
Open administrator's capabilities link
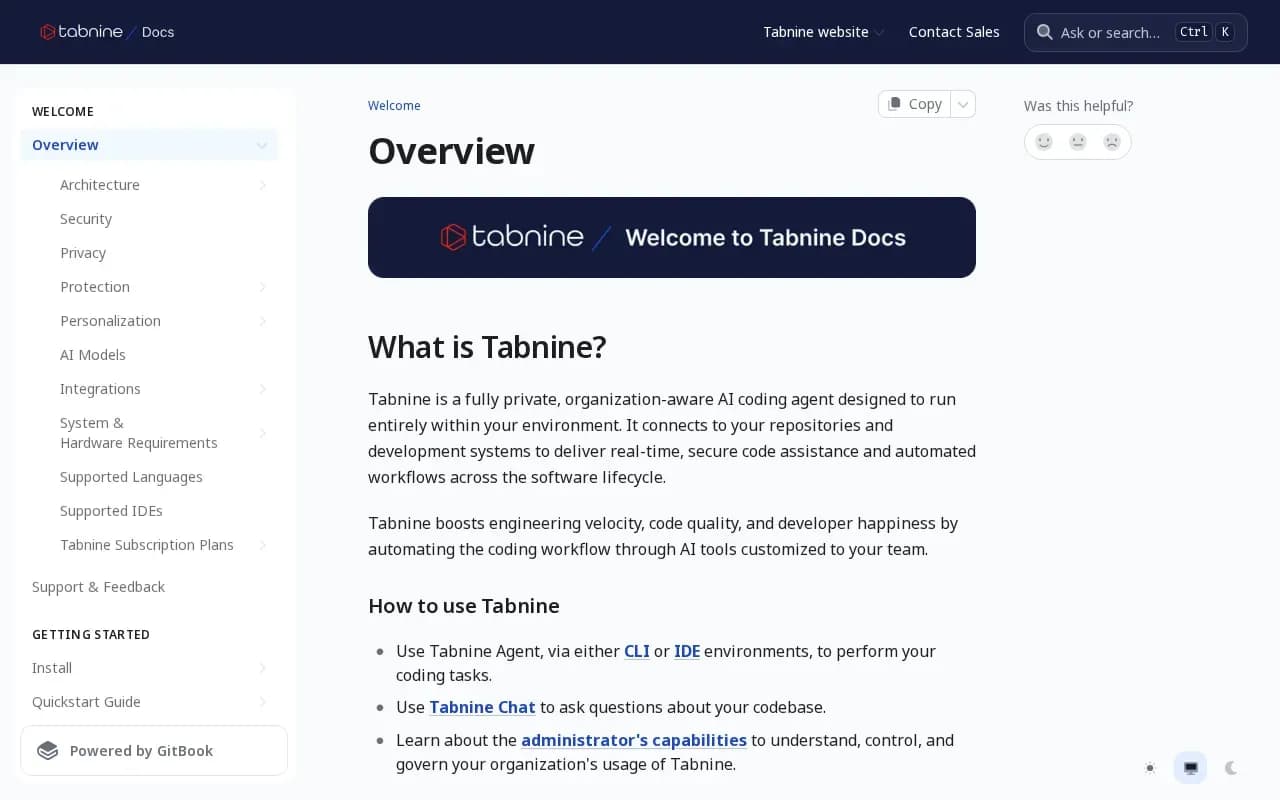pyautogui.click(x=634, y=740)
